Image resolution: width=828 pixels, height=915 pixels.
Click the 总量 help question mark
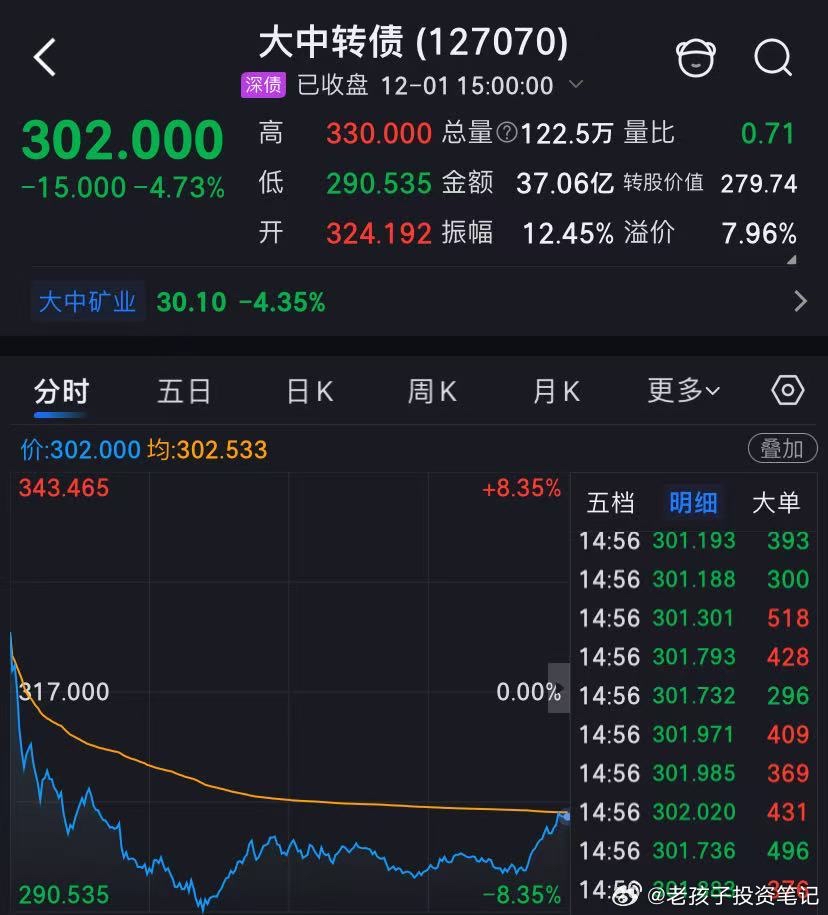506,133
